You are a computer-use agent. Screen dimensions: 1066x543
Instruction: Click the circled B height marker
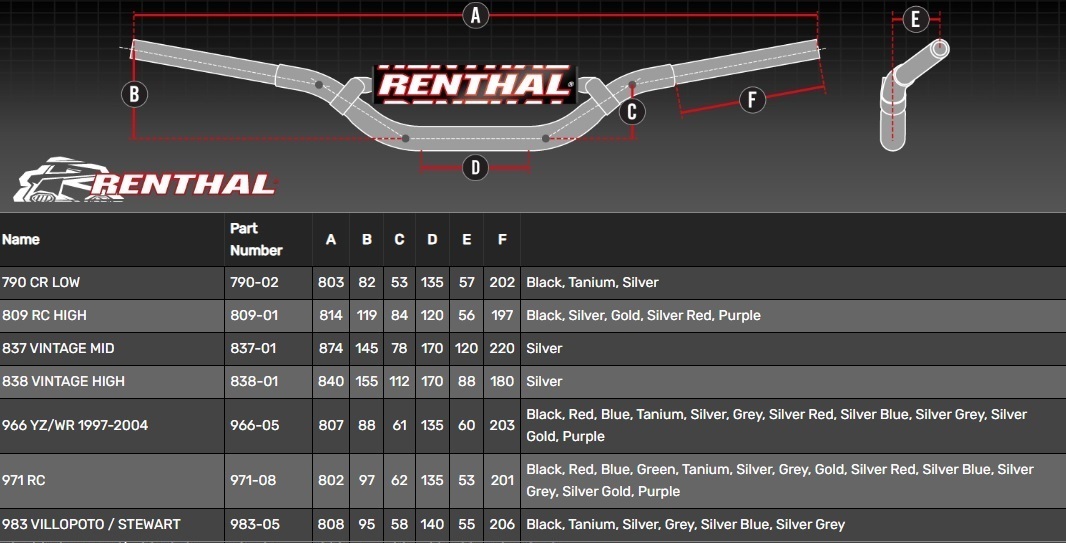click(134, 95)
